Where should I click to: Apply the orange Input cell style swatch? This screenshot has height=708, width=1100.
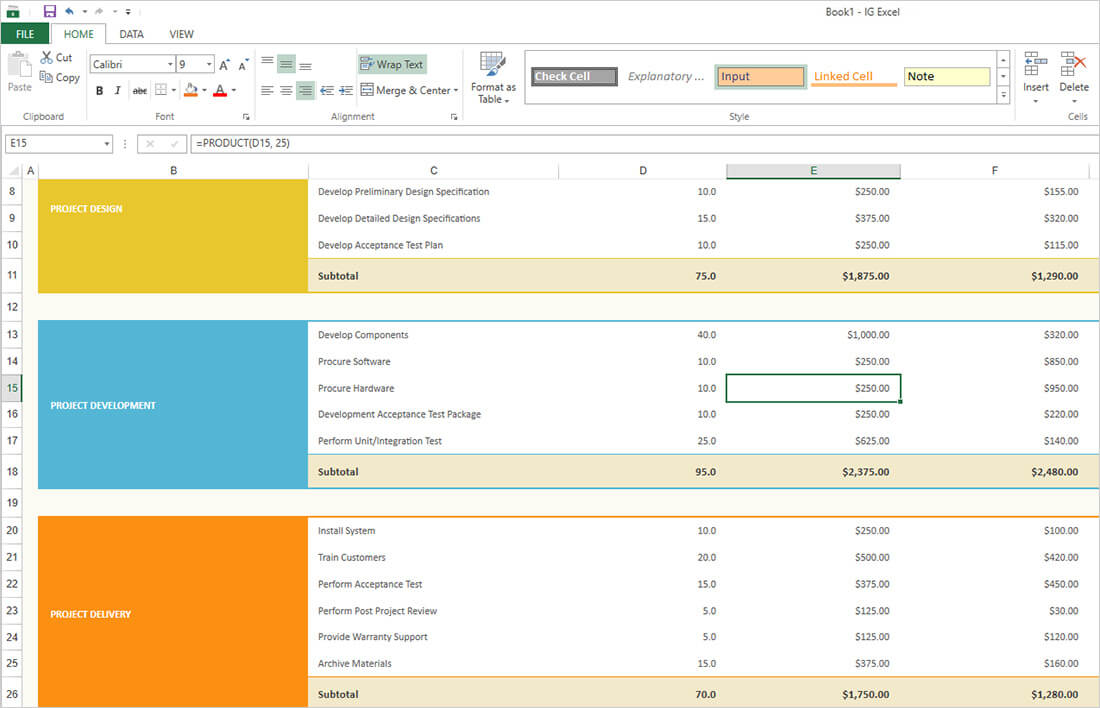(x=761, y=77)
